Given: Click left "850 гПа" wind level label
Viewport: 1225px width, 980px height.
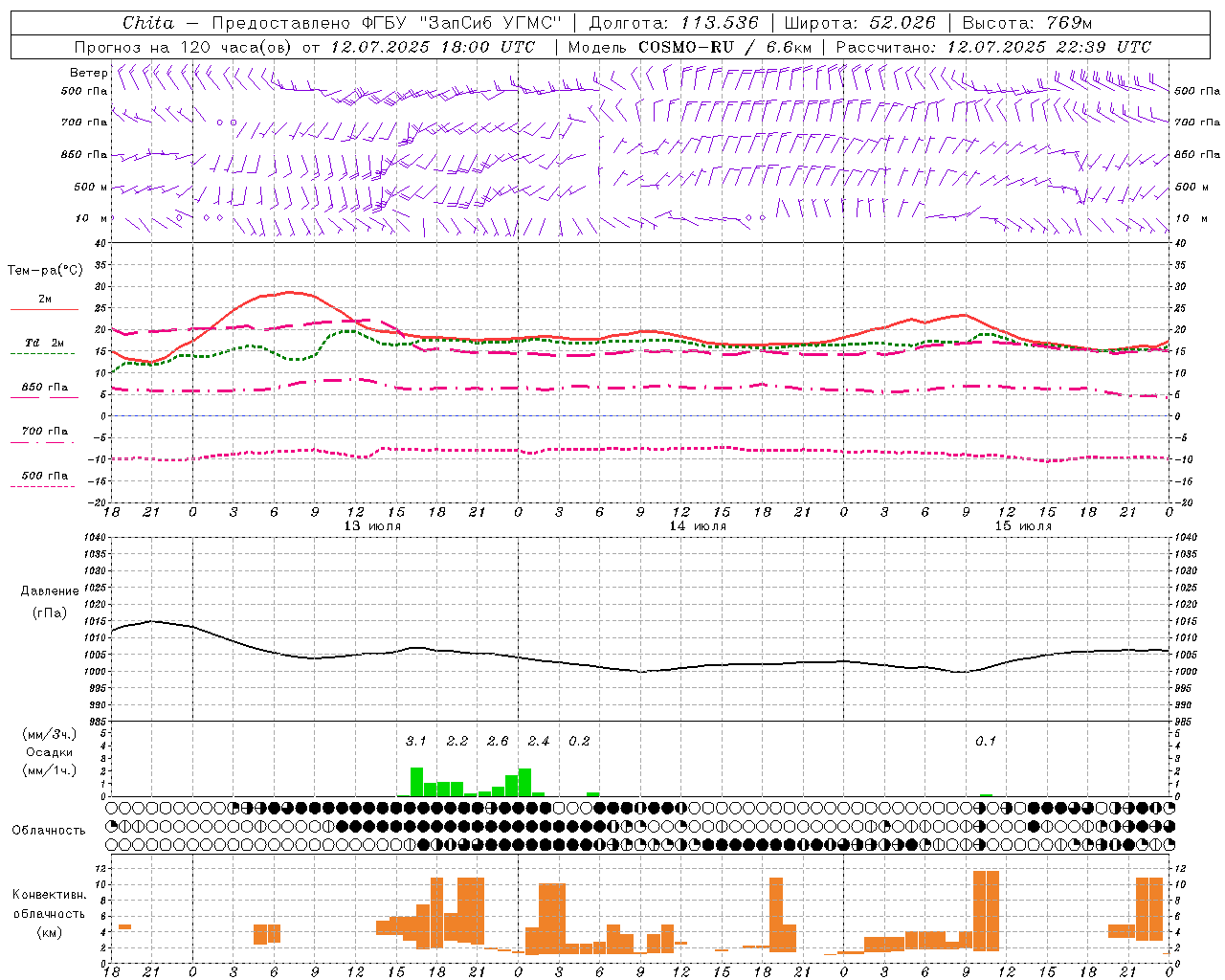Looking at the screenshot, I should coord(84,154).
